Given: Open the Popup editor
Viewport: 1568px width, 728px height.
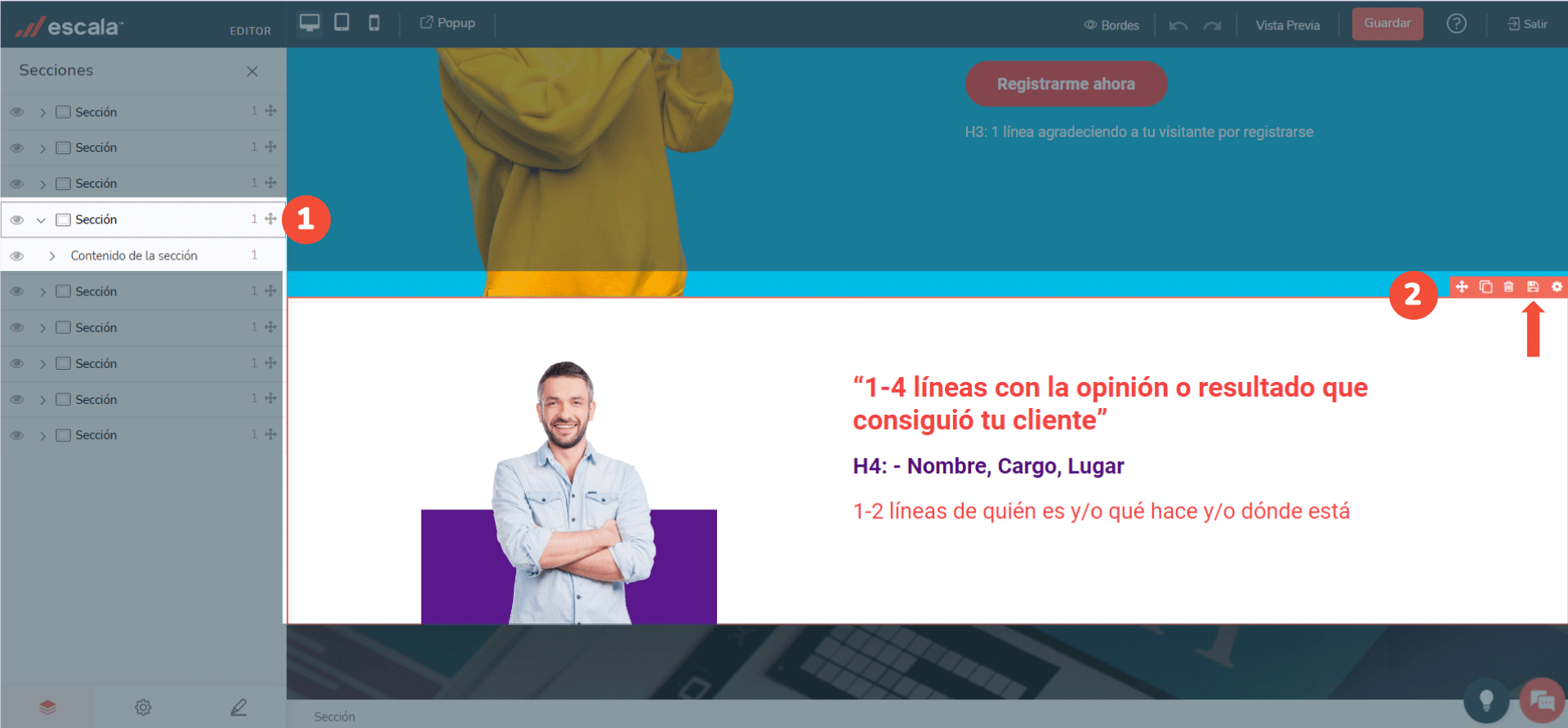Looking at the screenshot, I should [x=448, y=23].
